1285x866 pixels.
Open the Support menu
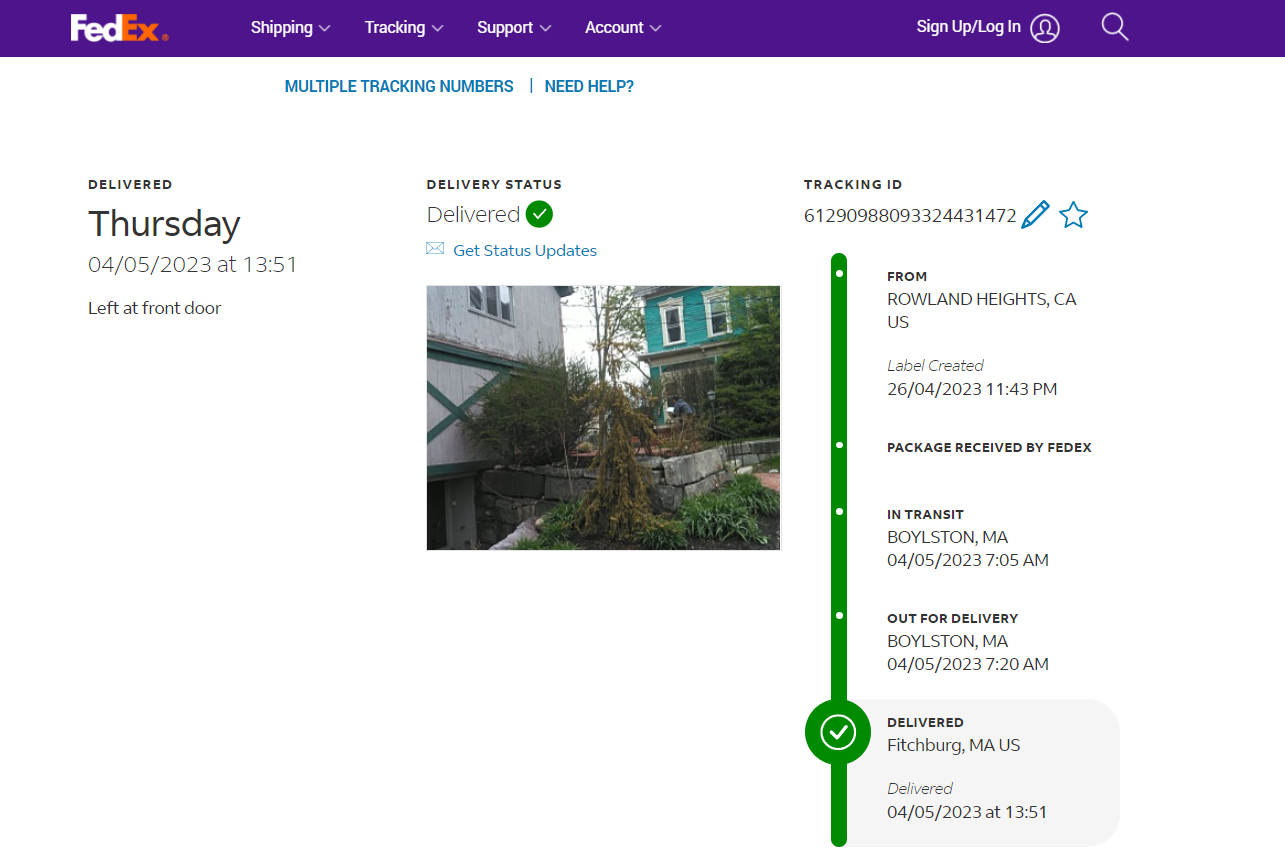coord(514,28)
